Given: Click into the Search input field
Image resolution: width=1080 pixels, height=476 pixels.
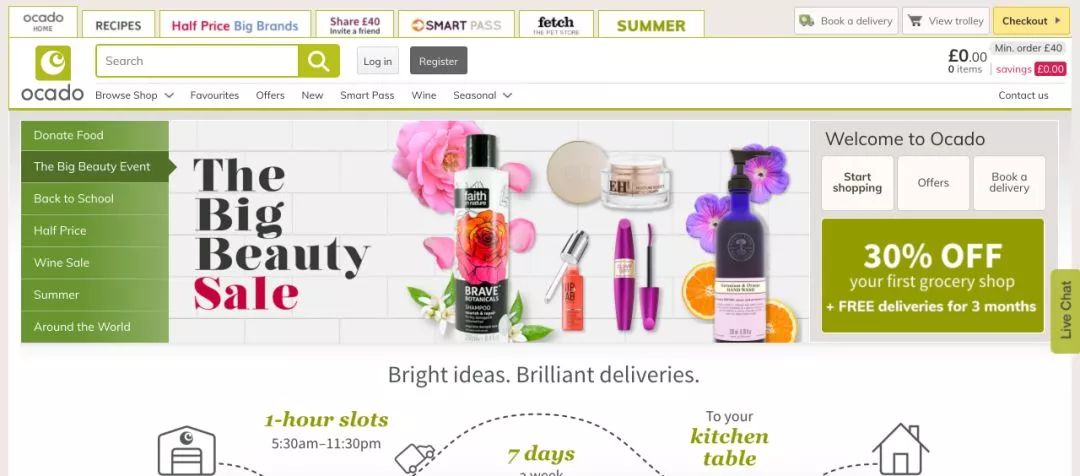Looking at the screenshot, I should (x=197, y=61).
